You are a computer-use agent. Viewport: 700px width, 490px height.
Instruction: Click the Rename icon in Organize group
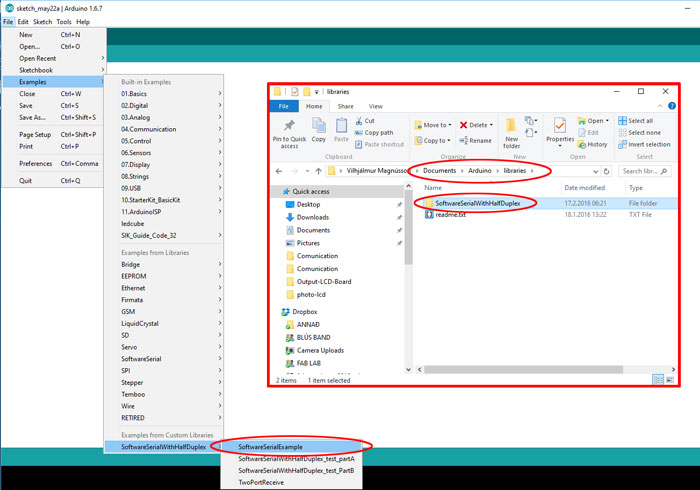(x=463, y=141)
